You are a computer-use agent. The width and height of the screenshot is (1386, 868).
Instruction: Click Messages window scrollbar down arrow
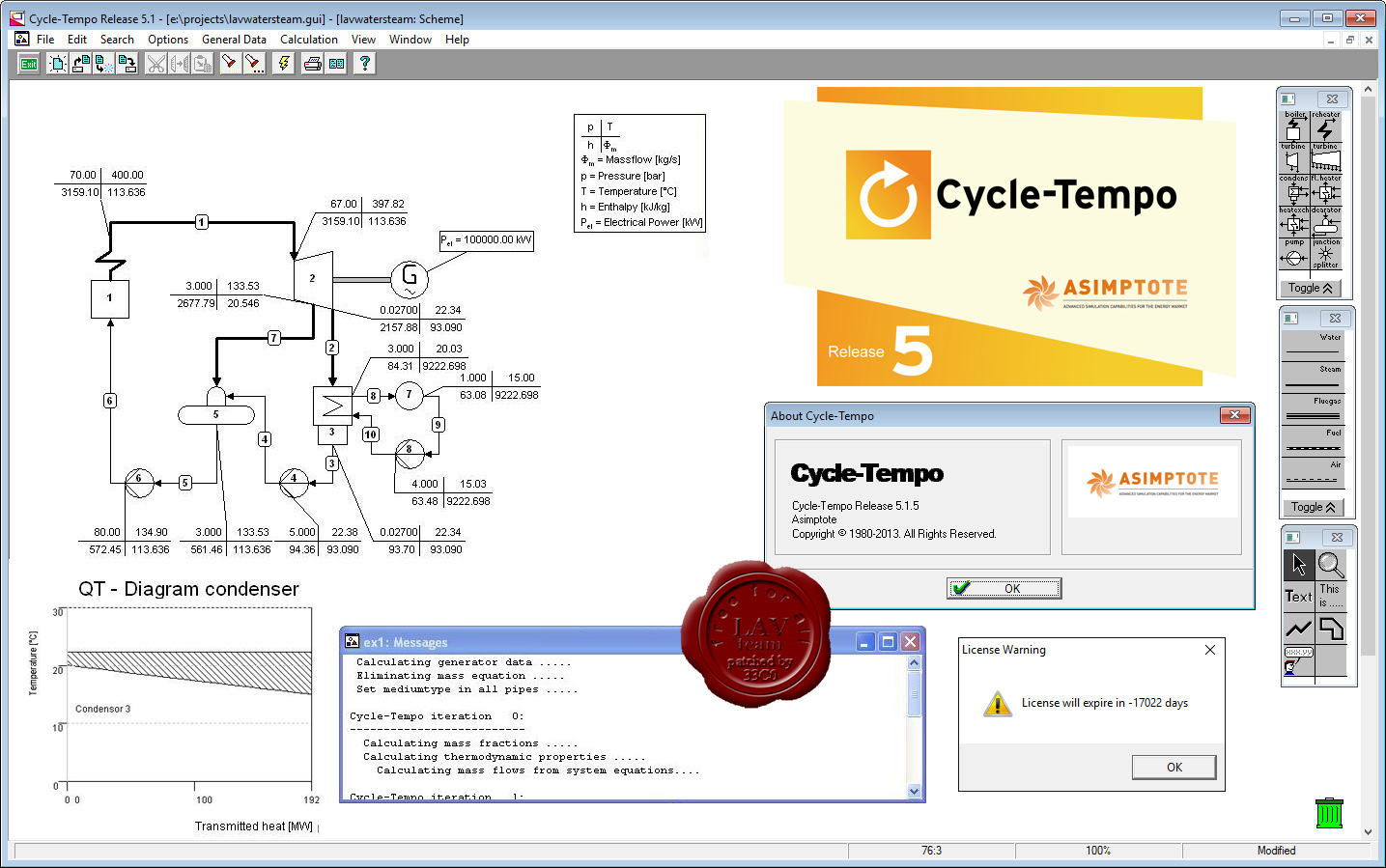tap(914, 791)
